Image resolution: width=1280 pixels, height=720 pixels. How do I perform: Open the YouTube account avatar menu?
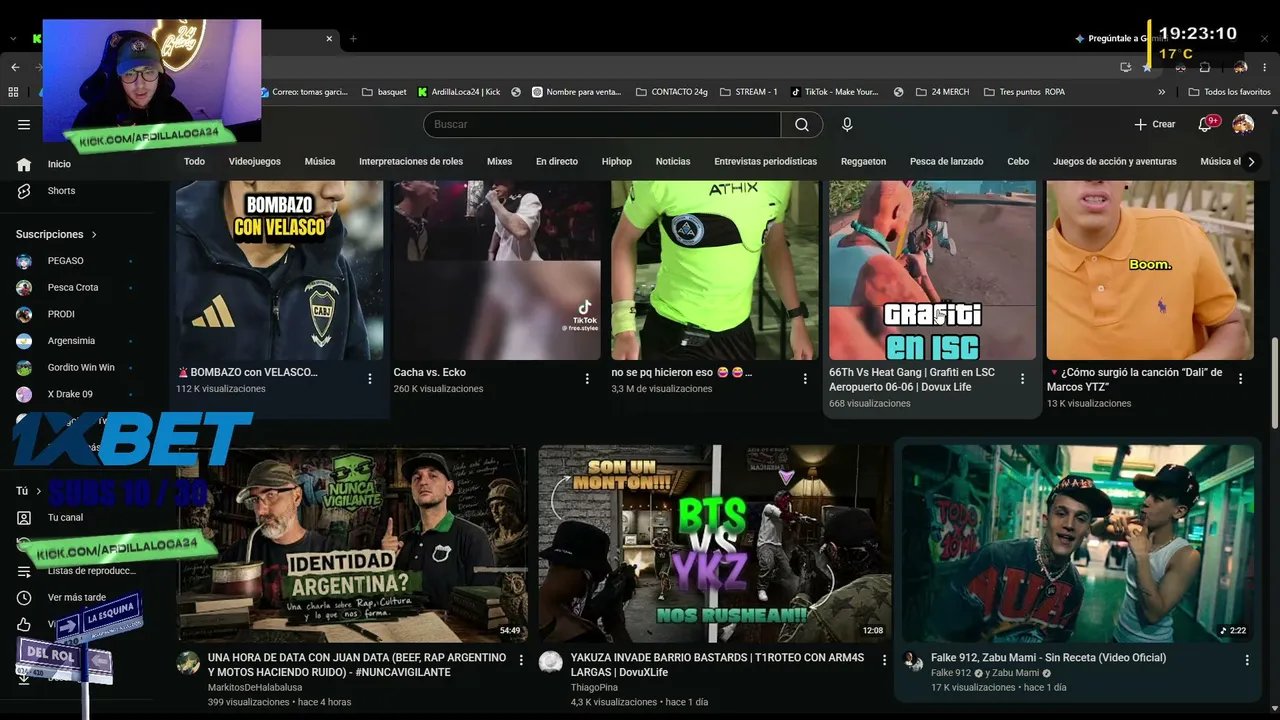point(1243,124)
